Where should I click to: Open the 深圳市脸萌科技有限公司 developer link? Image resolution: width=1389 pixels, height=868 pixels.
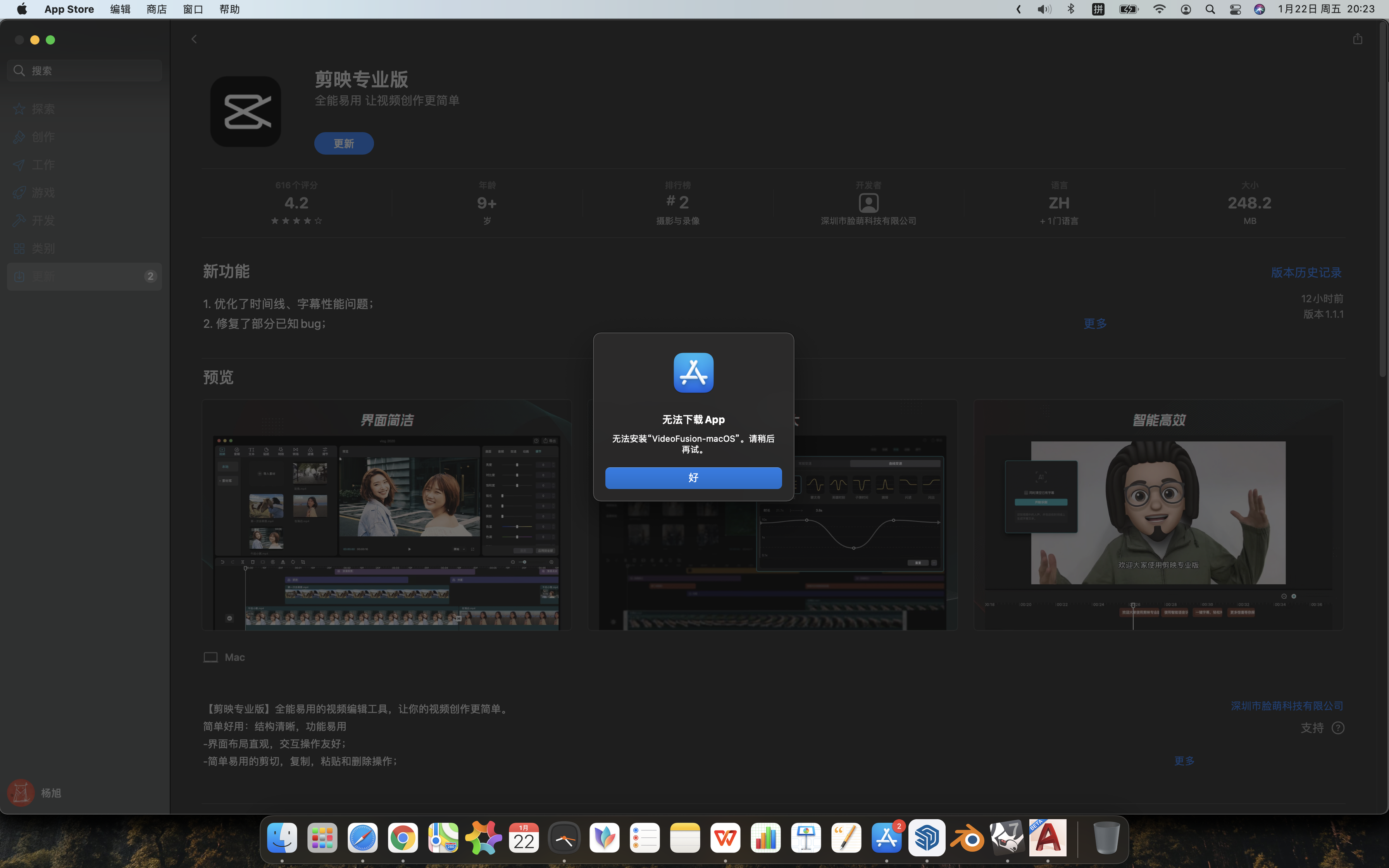(x=1286, y=706)
